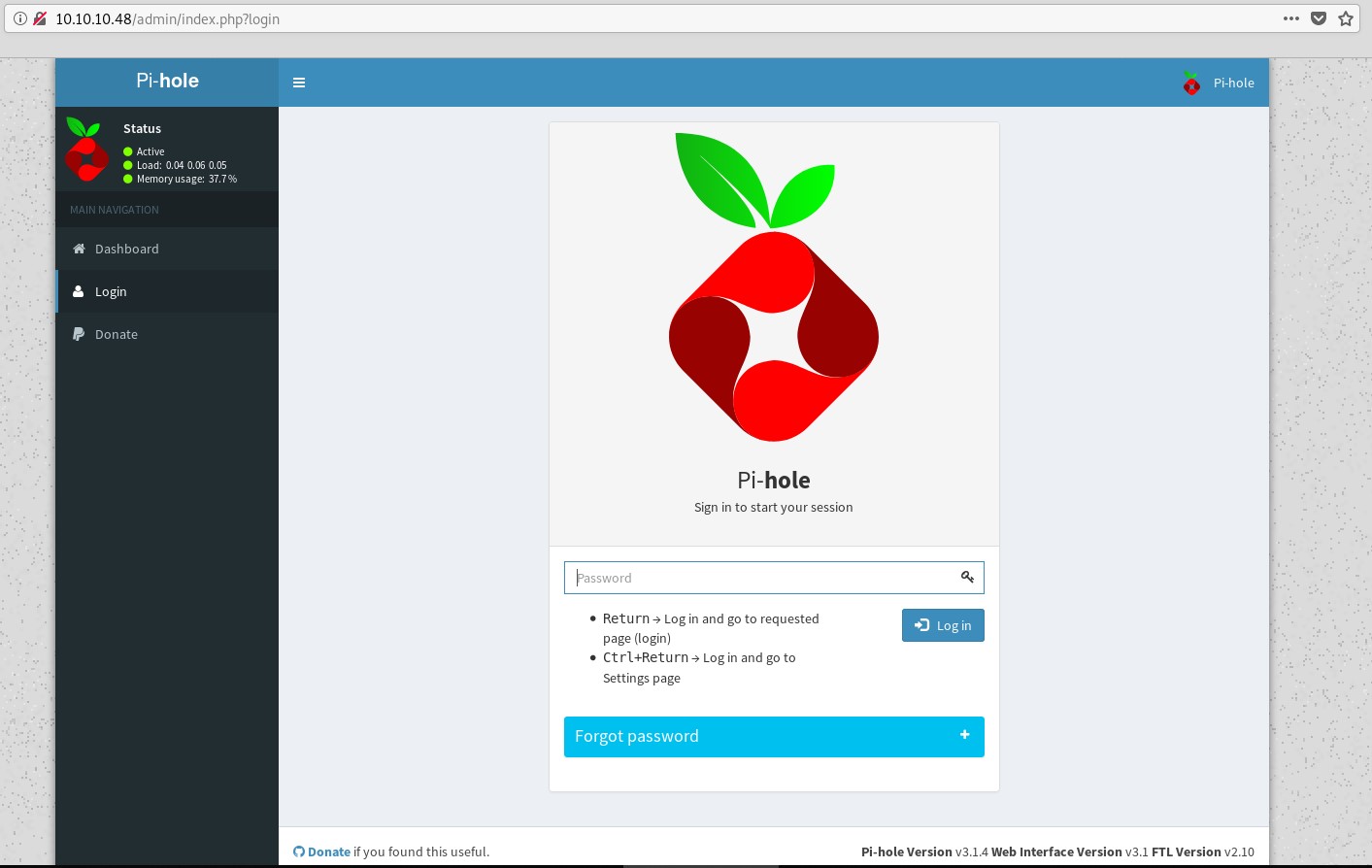
Task: Click the 'Sign in to start your session' text
Action: (774, 507)
